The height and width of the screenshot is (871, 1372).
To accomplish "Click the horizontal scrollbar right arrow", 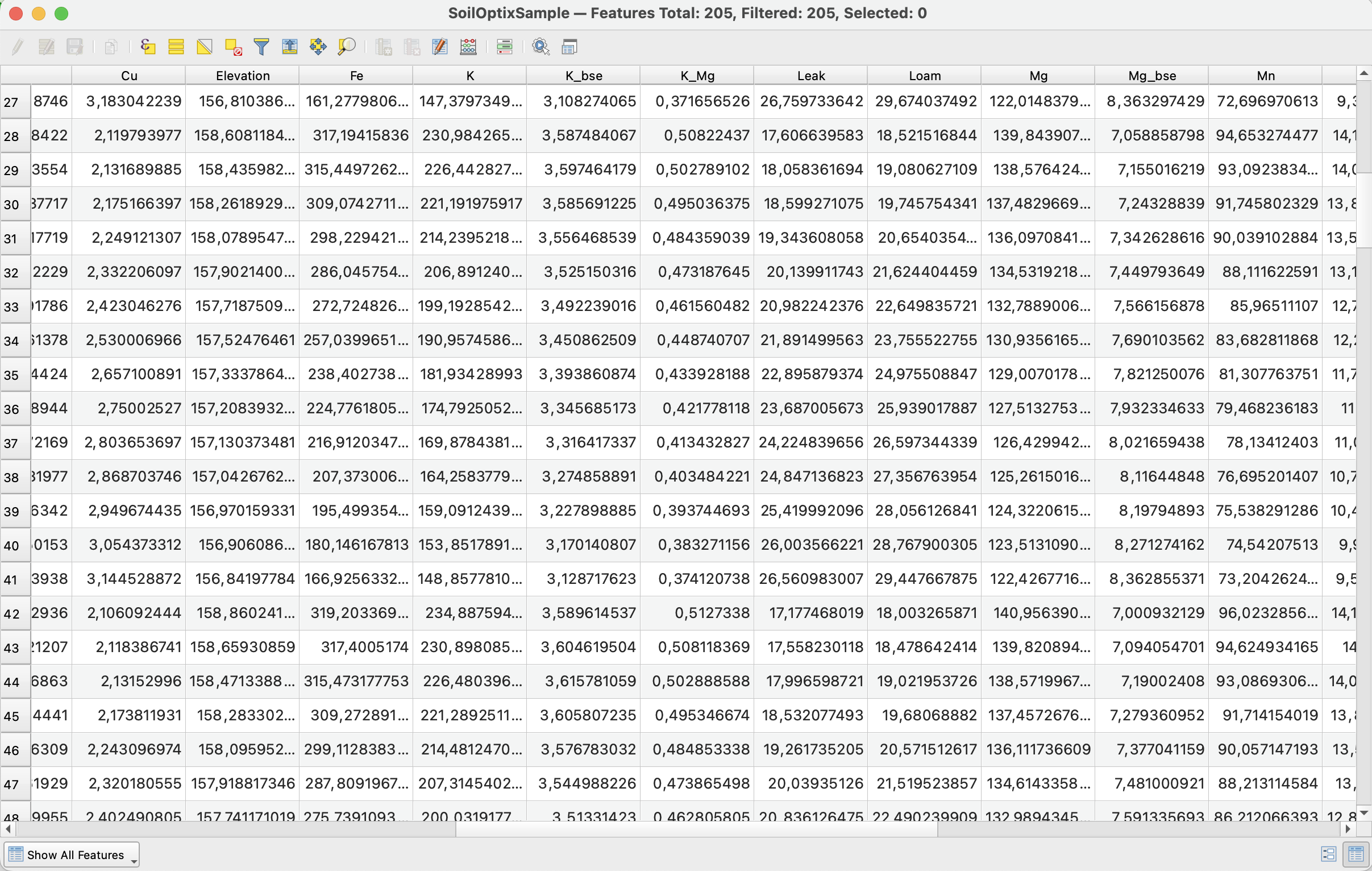I will pos(1348,828).
